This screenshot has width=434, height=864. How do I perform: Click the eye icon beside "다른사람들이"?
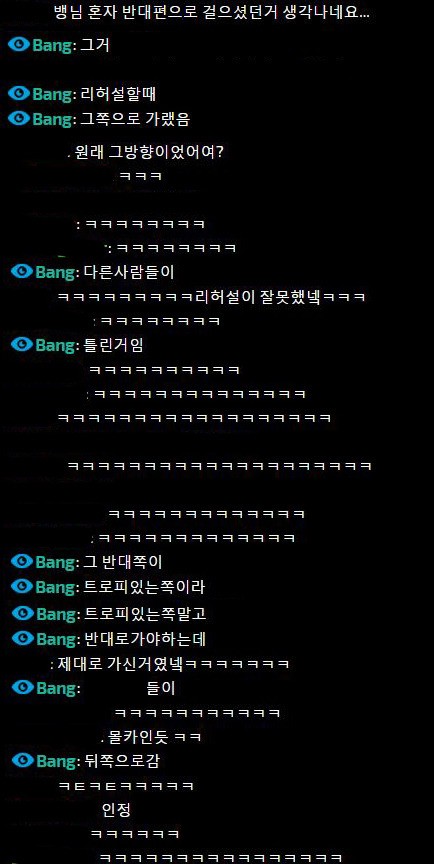coord(22,271)
